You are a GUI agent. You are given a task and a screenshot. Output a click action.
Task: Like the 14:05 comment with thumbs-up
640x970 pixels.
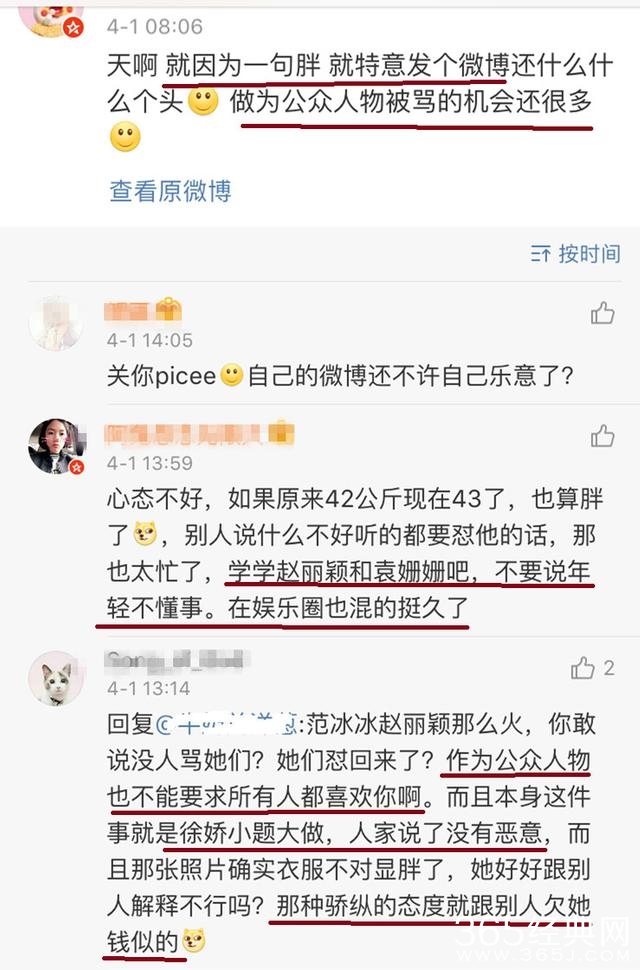pos(602,313)
